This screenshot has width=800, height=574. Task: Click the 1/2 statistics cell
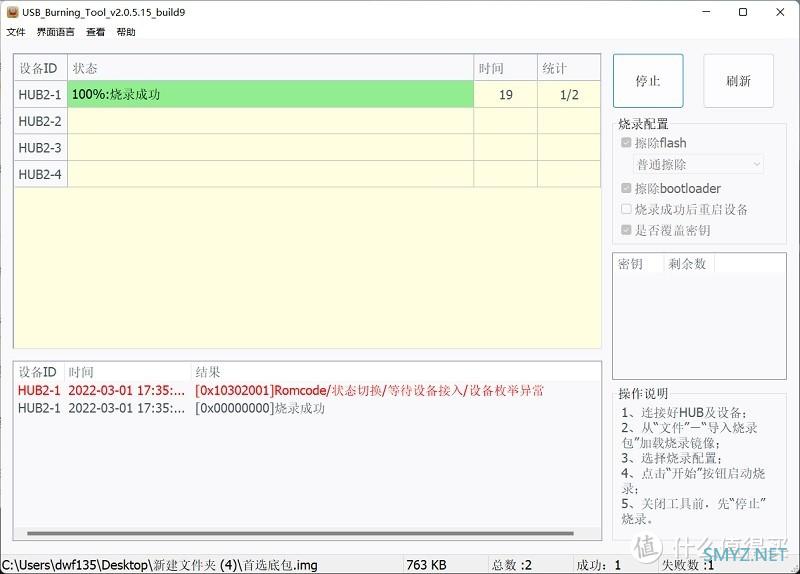(x=569, y=95)
